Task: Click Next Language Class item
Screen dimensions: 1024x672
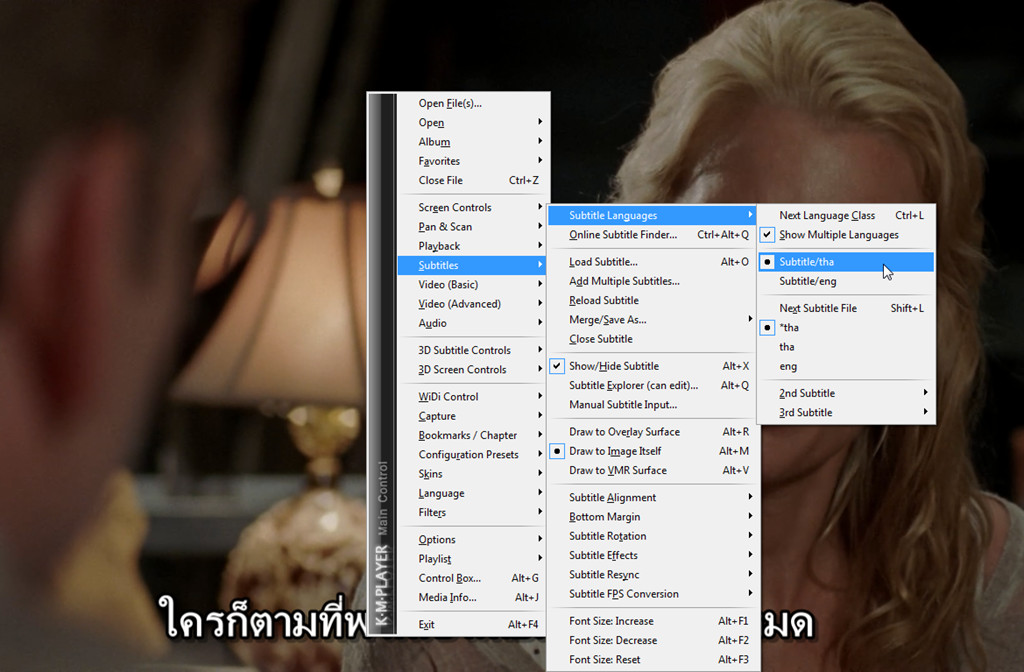Action: point(846,216)
